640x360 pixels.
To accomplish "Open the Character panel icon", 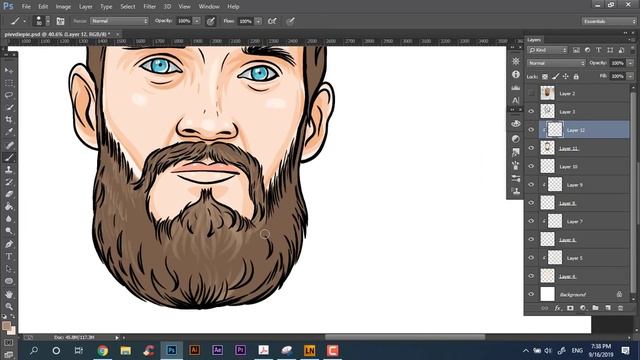I will [x=516, y=100].
